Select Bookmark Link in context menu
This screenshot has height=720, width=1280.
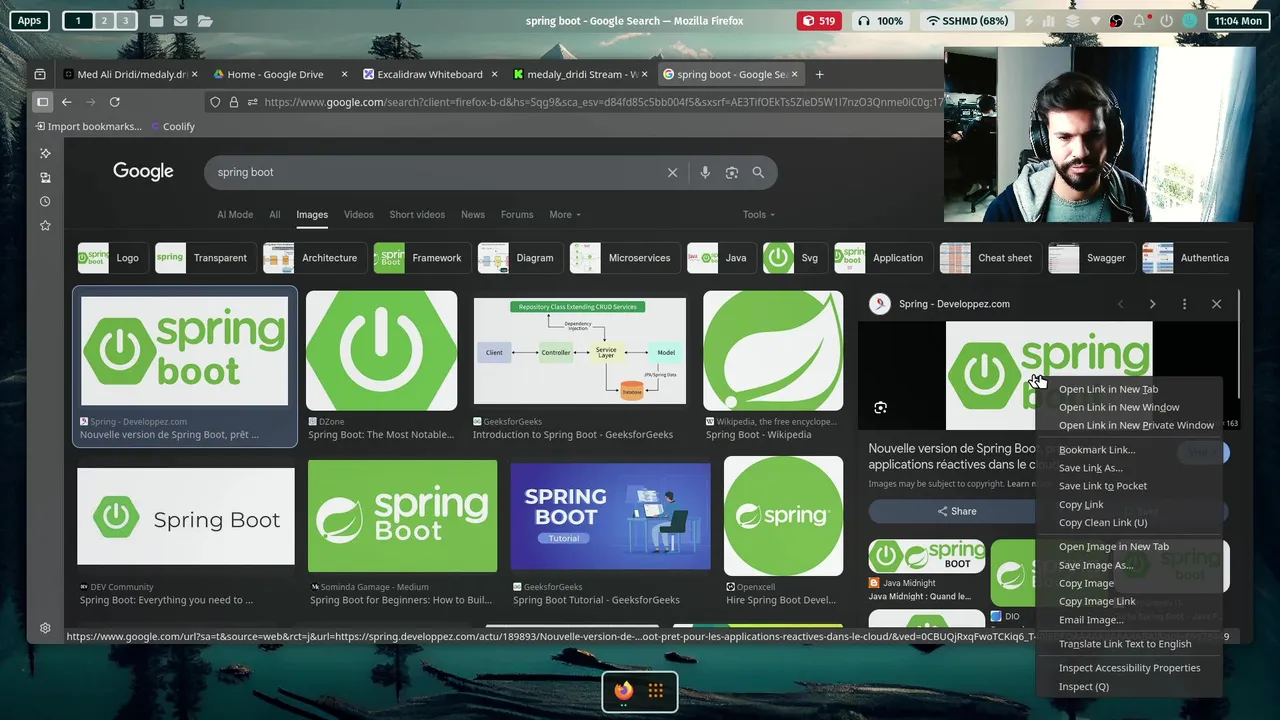[x=1097, y=450]
